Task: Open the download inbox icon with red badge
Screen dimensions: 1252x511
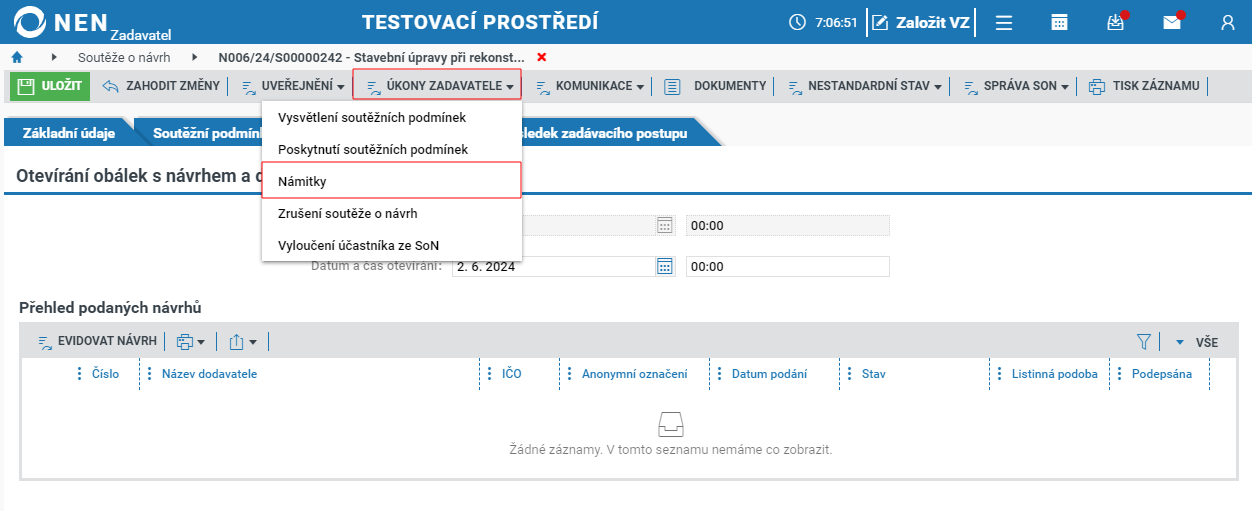Action: click(x=1117, y=22)
